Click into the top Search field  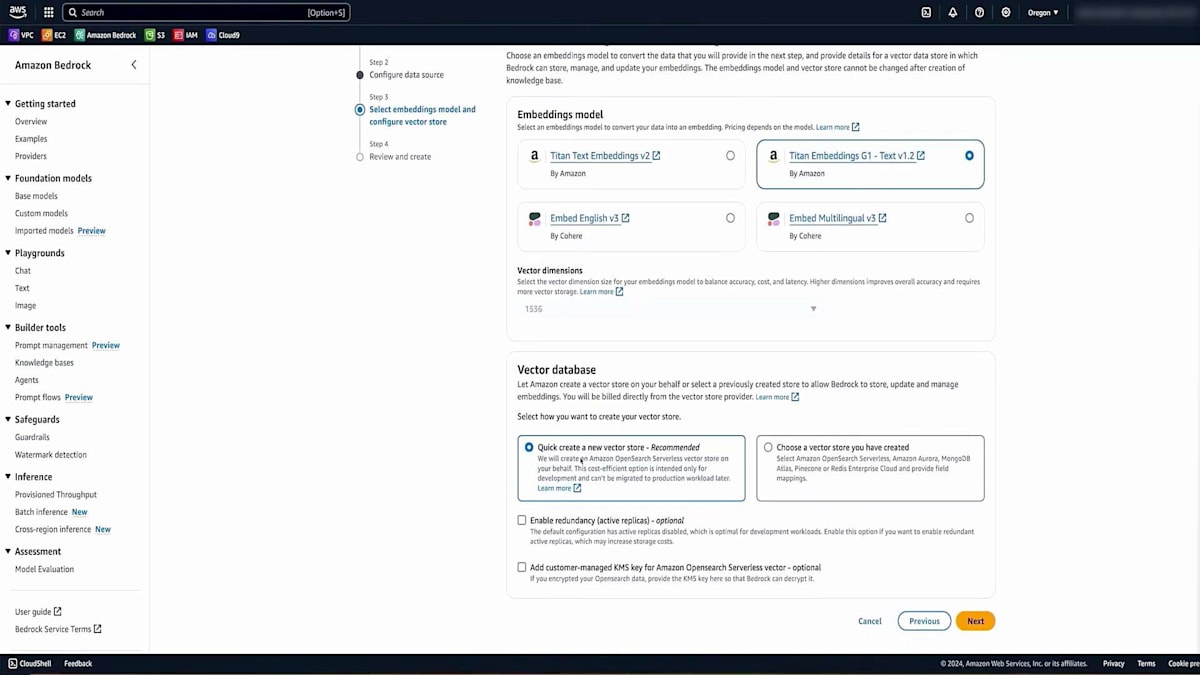[206, 13]
